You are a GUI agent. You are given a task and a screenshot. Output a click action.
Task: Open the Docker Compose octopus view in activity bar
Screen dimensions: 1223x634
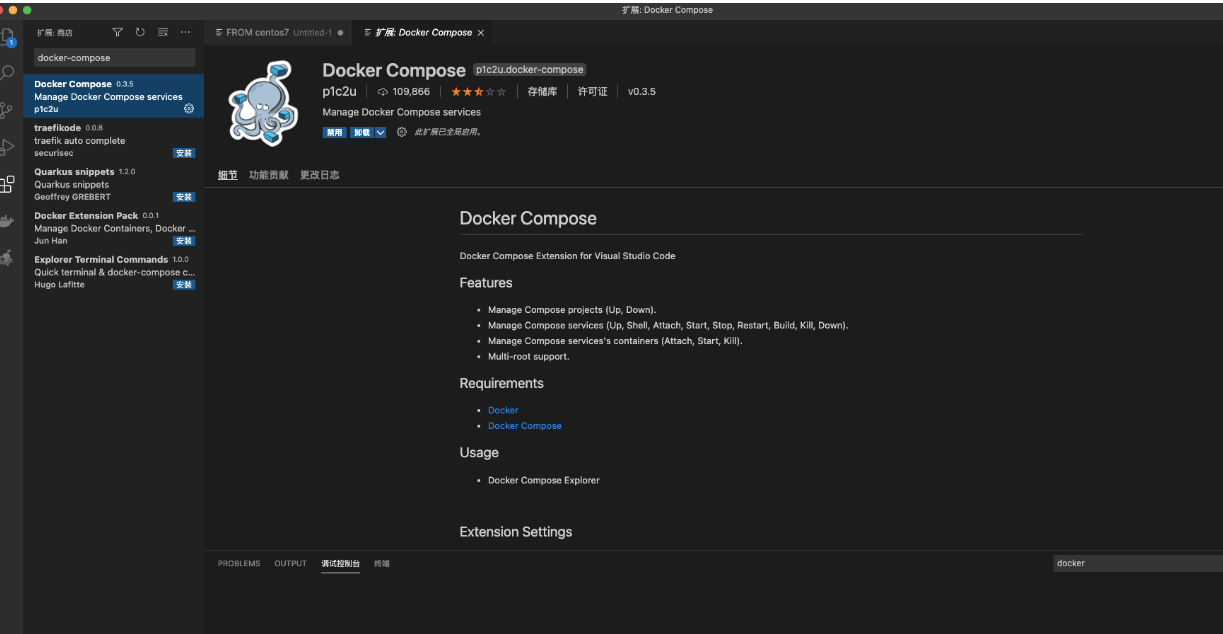tap(8, 258)
